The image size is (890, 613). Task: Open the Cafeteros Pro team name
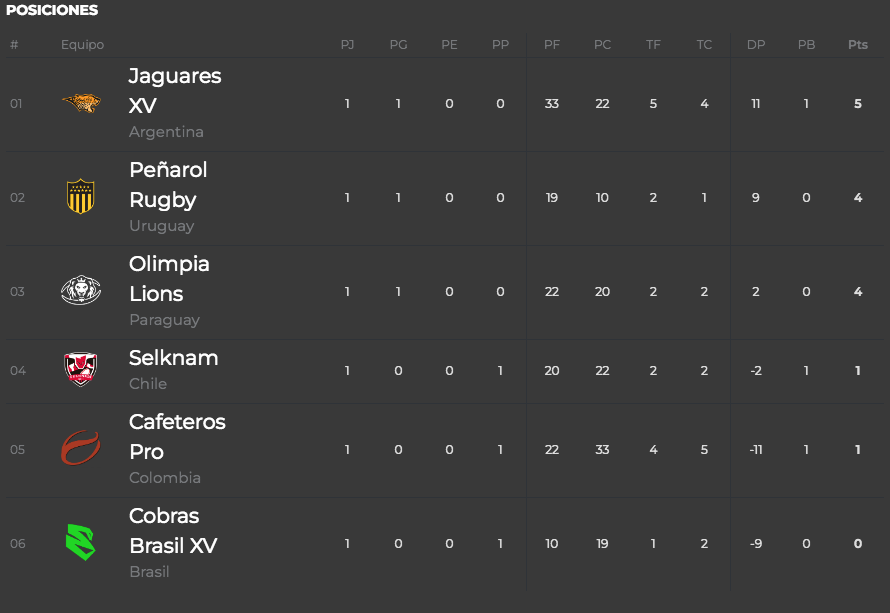[x=177, y=437]
